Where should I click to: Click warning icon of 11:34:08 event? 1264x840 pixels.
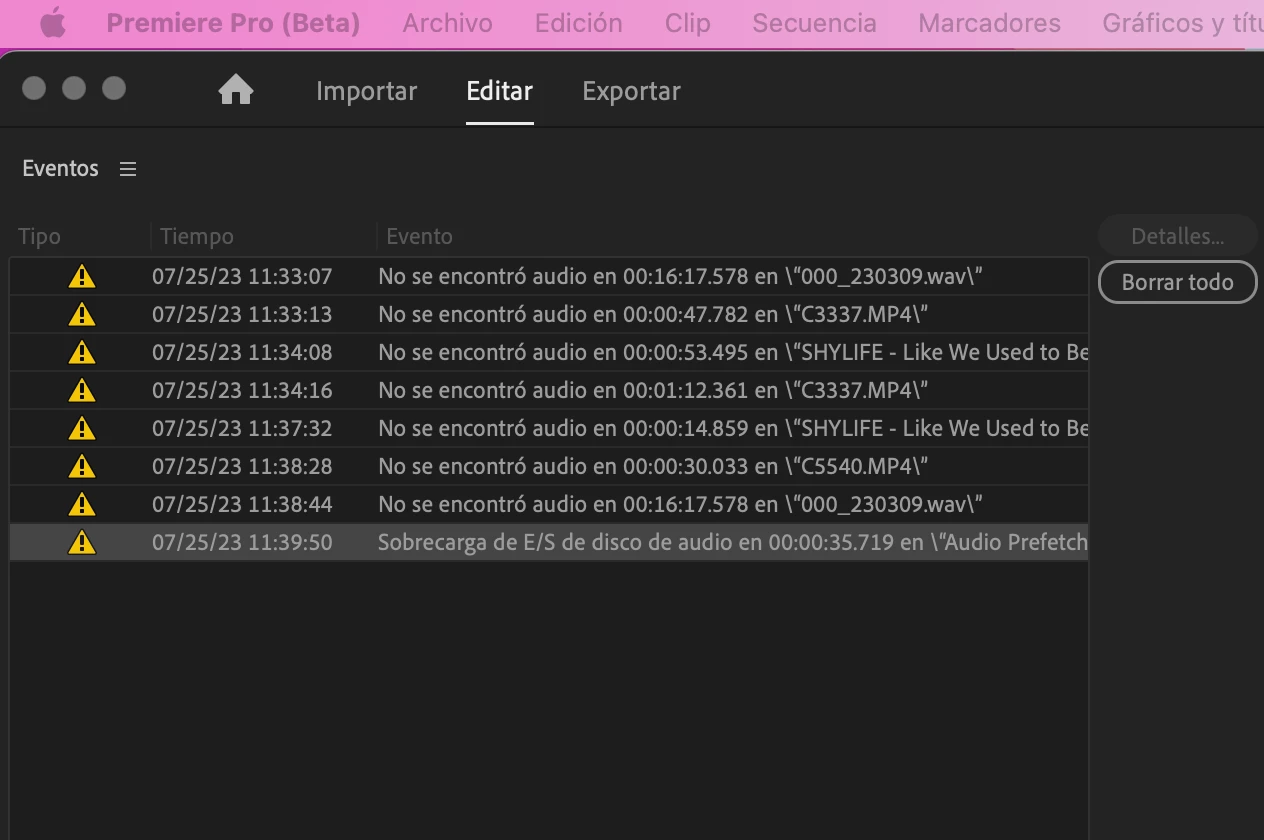point(82,352)
